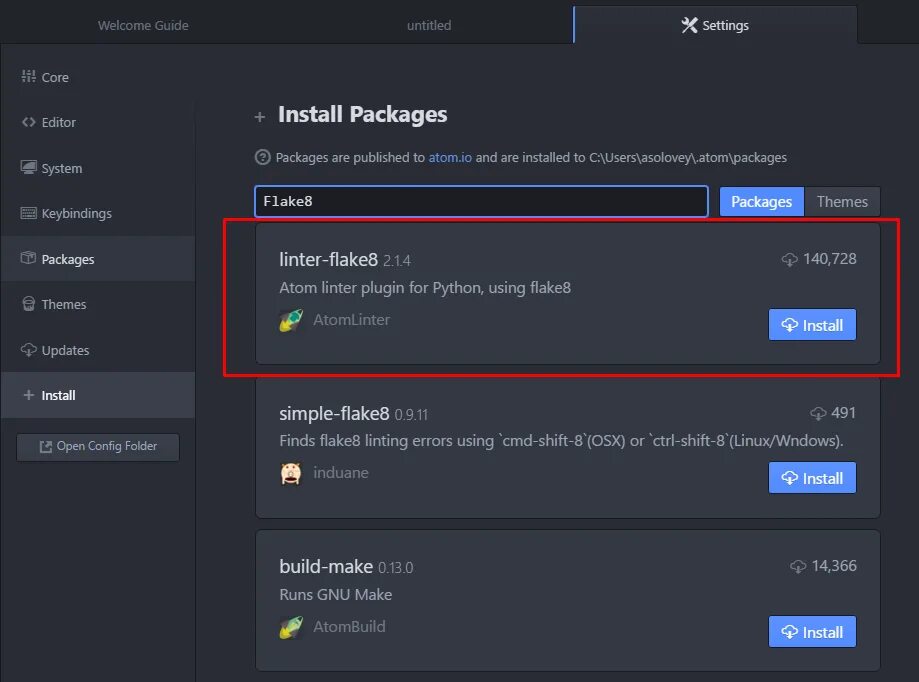
Task: Switch to the Welcome Guide tab
Action: click(x=143, y=25)
